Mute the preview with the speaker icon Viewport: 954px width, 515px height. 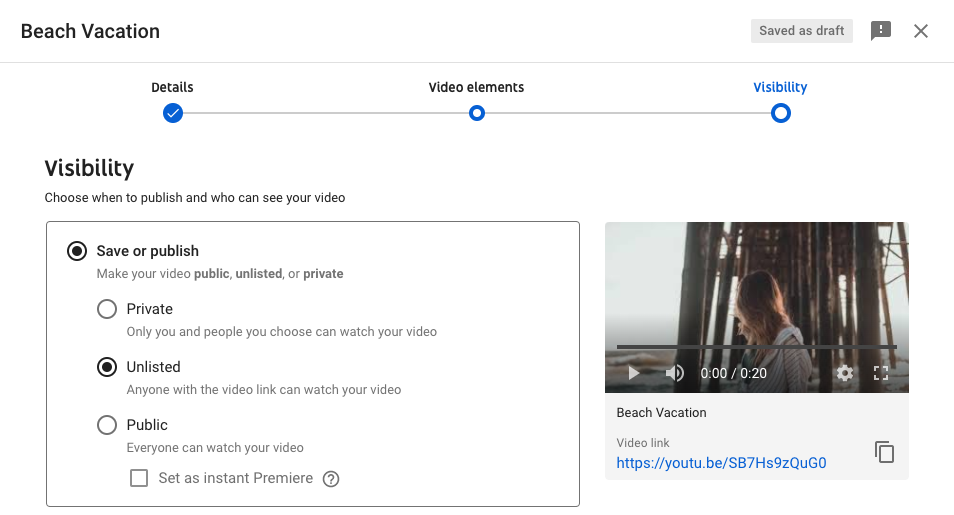[x=674, y=373]
